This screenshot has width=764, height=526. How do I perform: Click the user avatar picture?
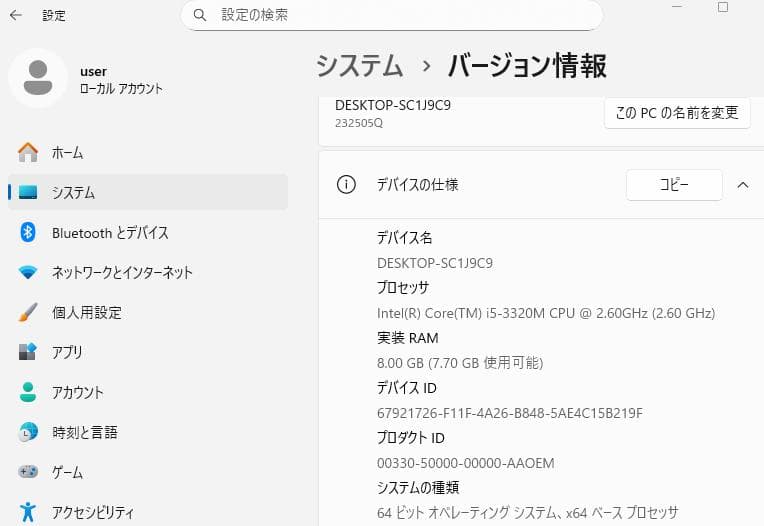coord(38,78)
